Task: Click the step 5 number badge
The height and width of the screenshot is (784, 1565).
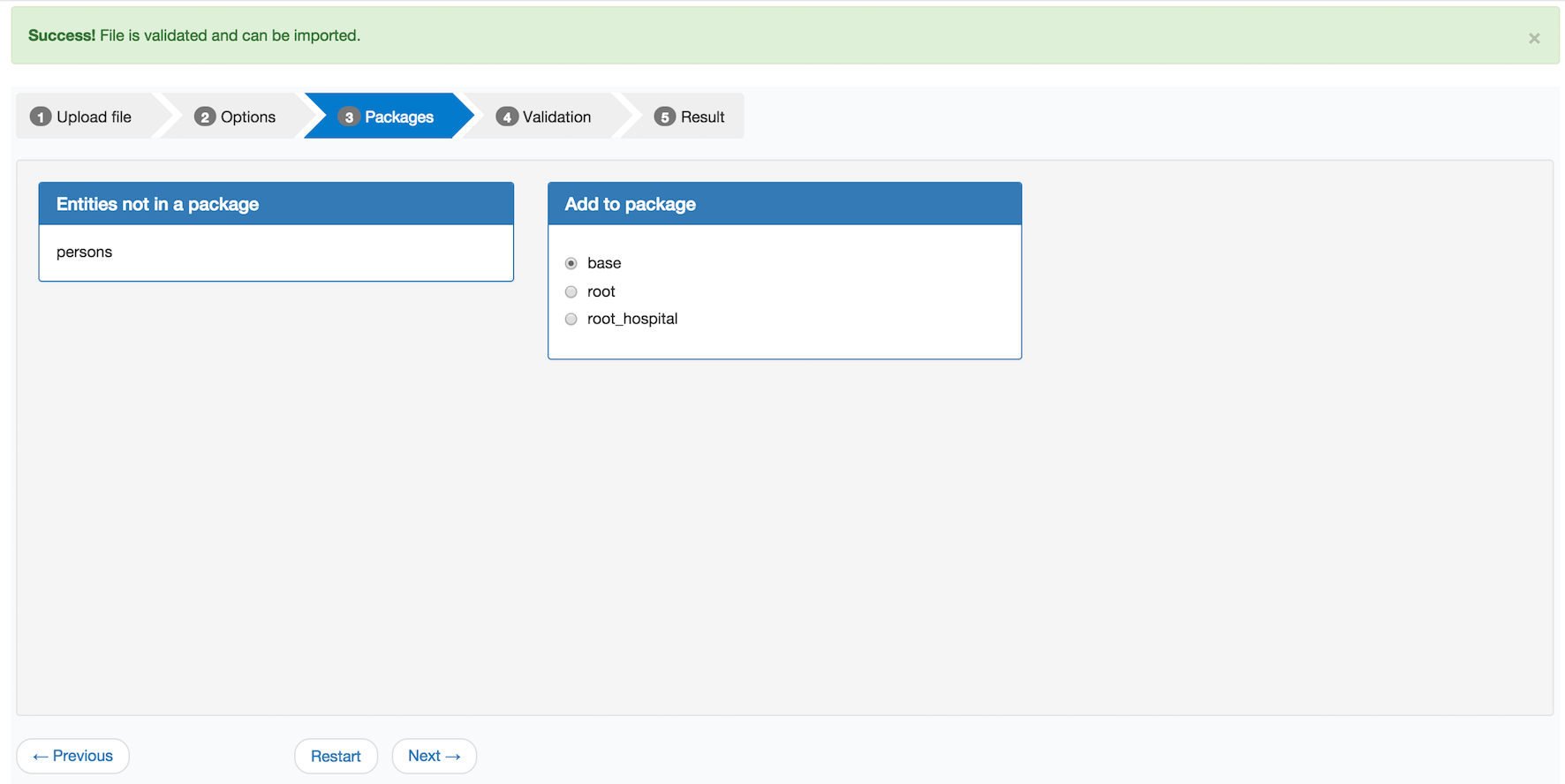Action: point(665,117)
